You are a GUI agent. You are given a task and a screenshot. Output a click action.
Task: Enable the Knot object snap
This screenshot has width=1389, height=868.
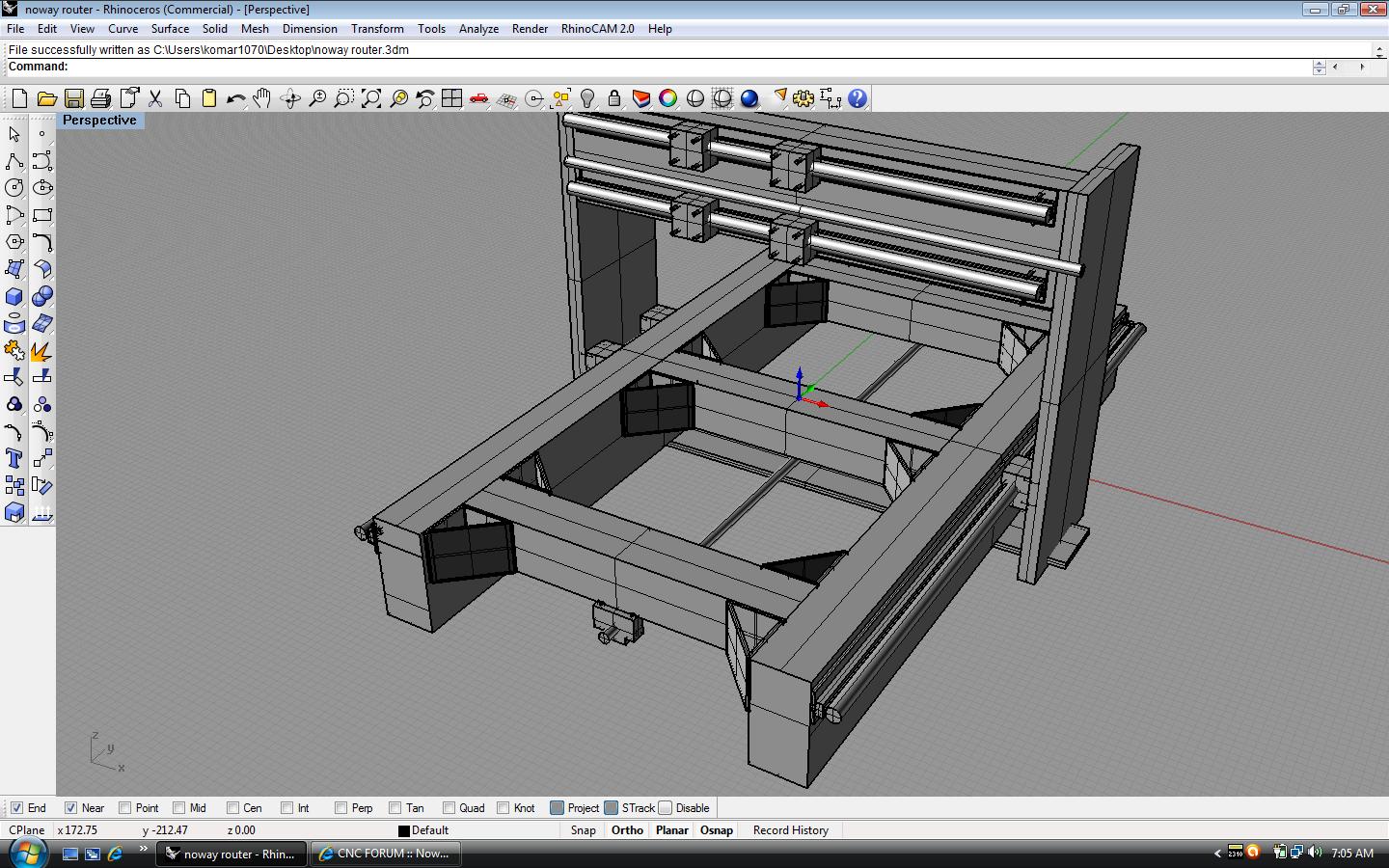tap(503, 808)
